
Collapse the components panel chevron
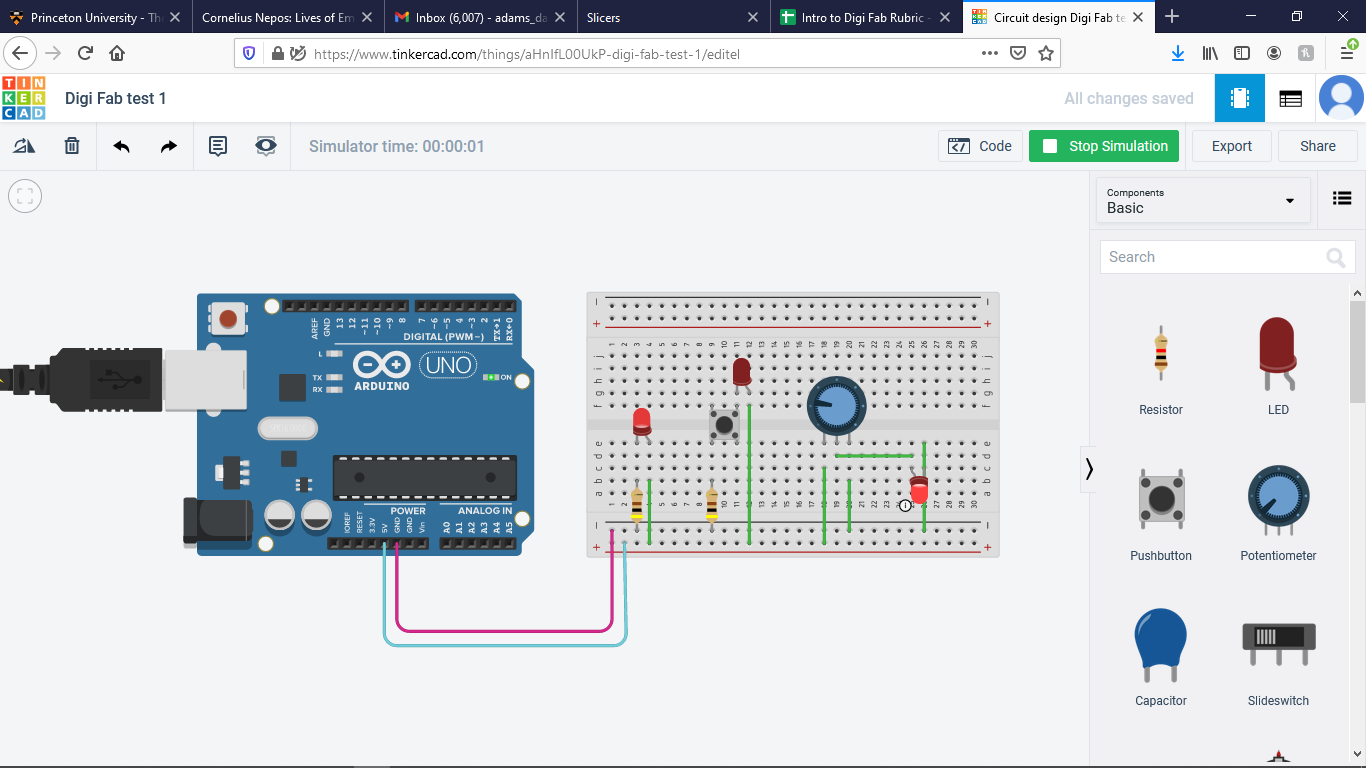click(x=1089, y=469)
